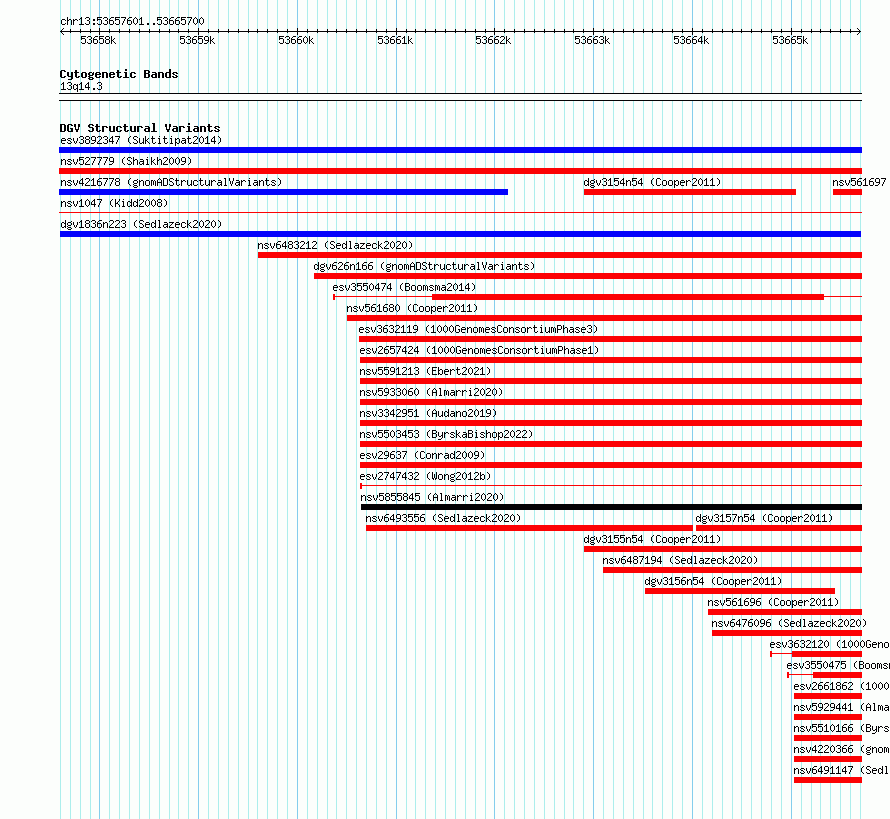Open the esv2661862 variant label

click(841, 686)
